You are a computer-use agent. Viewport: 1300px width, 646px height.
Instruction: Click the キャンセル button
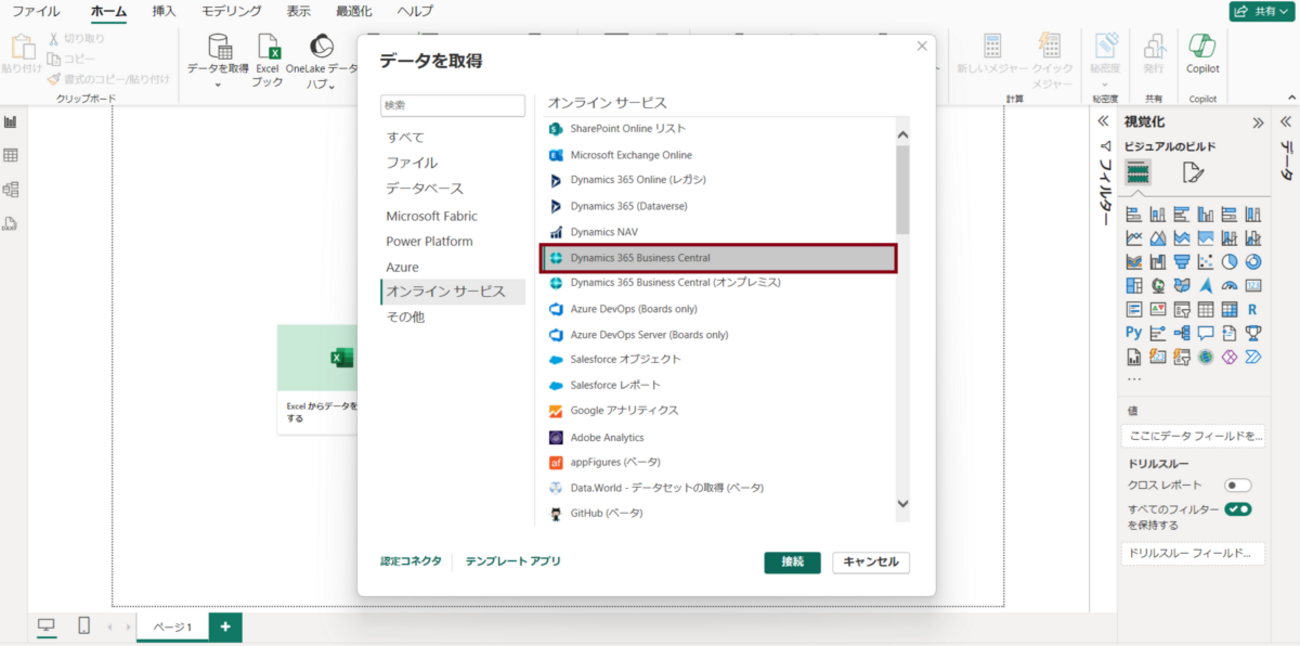[871, 562]
